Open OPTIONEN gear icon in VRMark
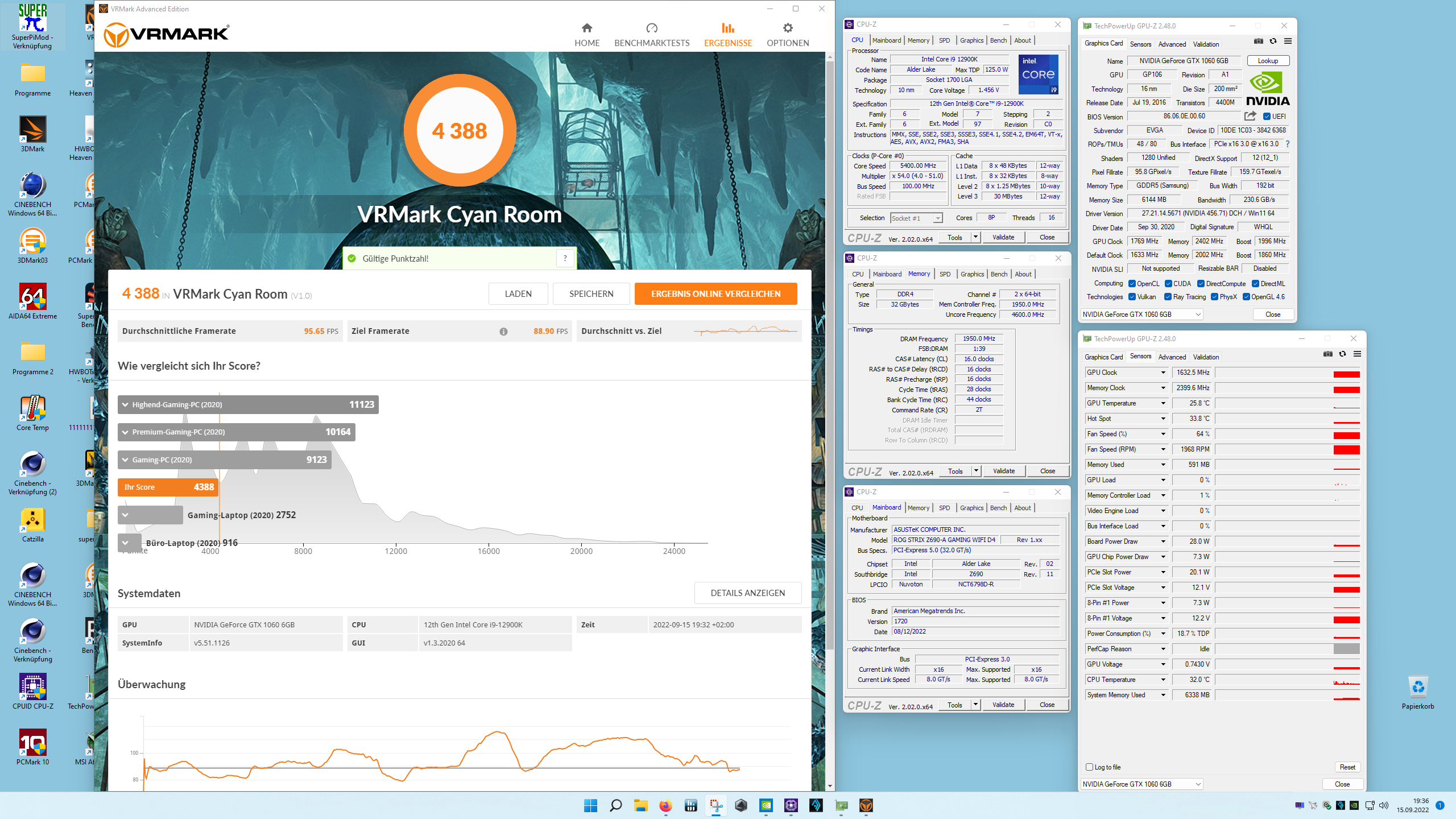 [x=788, y=28]
